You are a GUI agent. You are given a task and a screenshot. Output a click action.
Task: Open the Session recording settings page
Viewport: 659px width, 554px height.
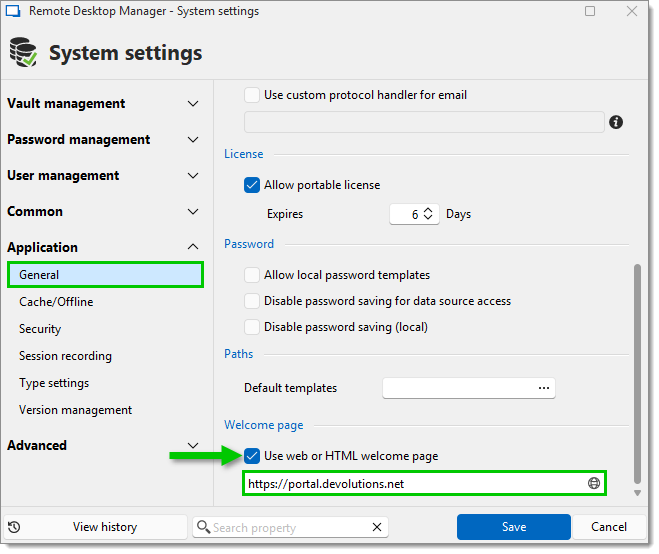(65, 356)
